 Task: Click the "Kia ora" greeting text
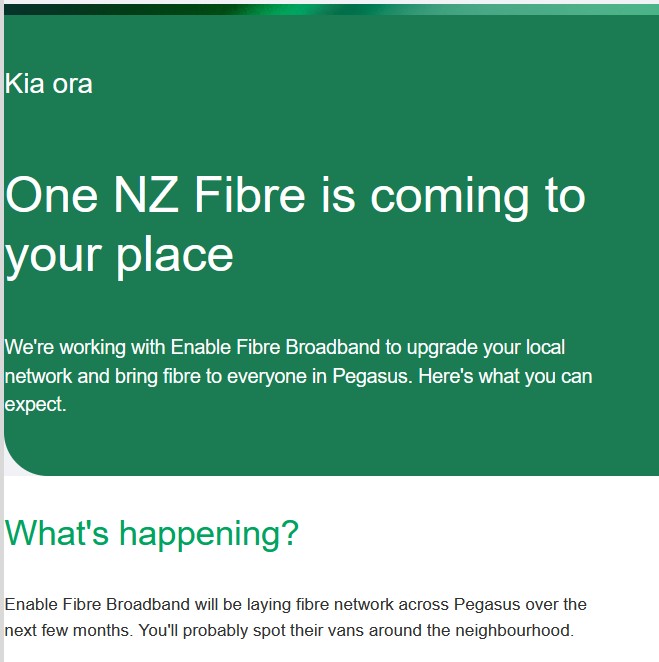click(x=49, y=84)
